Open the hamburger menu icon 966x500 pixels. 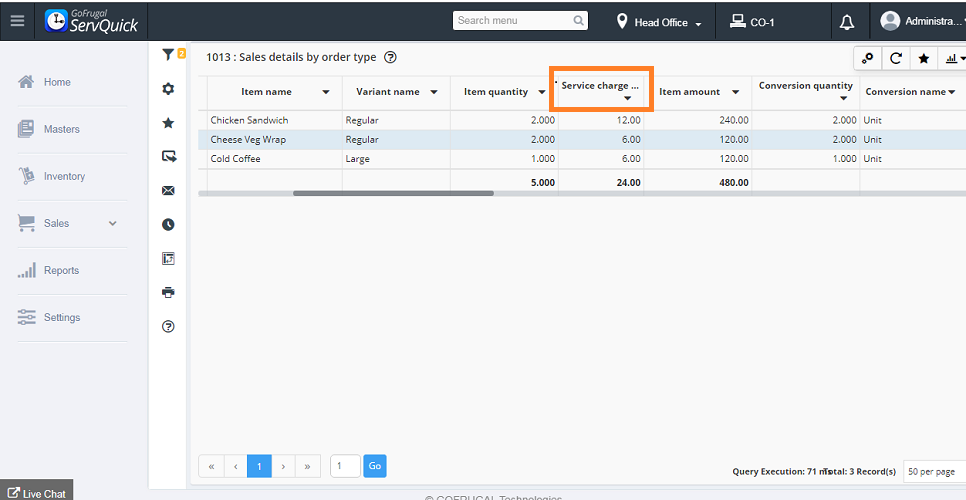[17, 21]
